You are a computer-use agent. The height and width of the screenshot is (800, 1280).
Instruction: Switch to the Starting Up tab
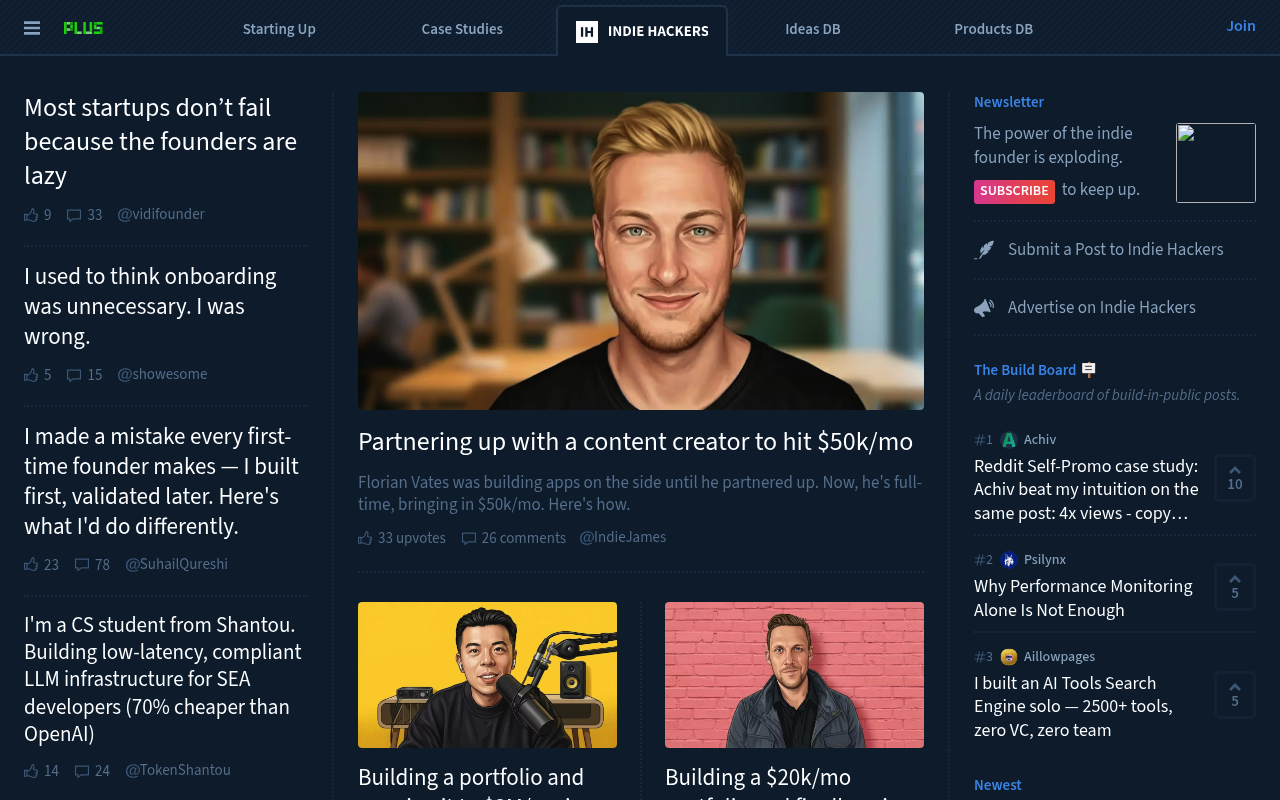point(279,29)
